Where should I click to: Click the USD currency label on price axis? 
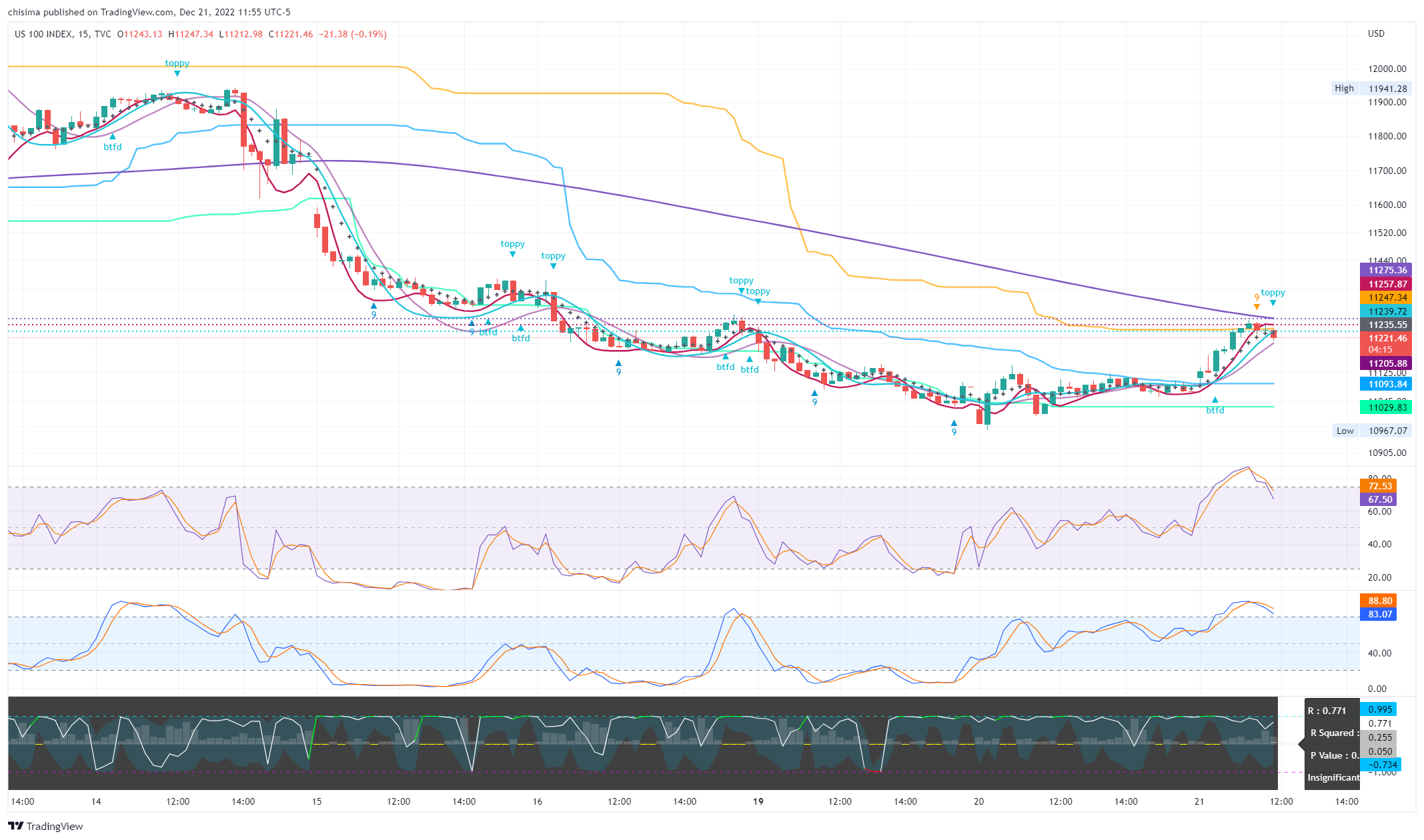click(1376, 33)
